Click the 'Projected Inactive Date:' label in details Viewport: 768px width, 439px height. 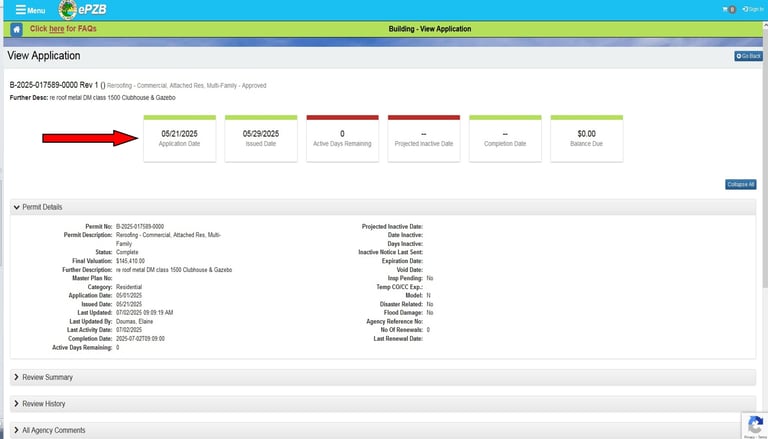coord(392,227)
